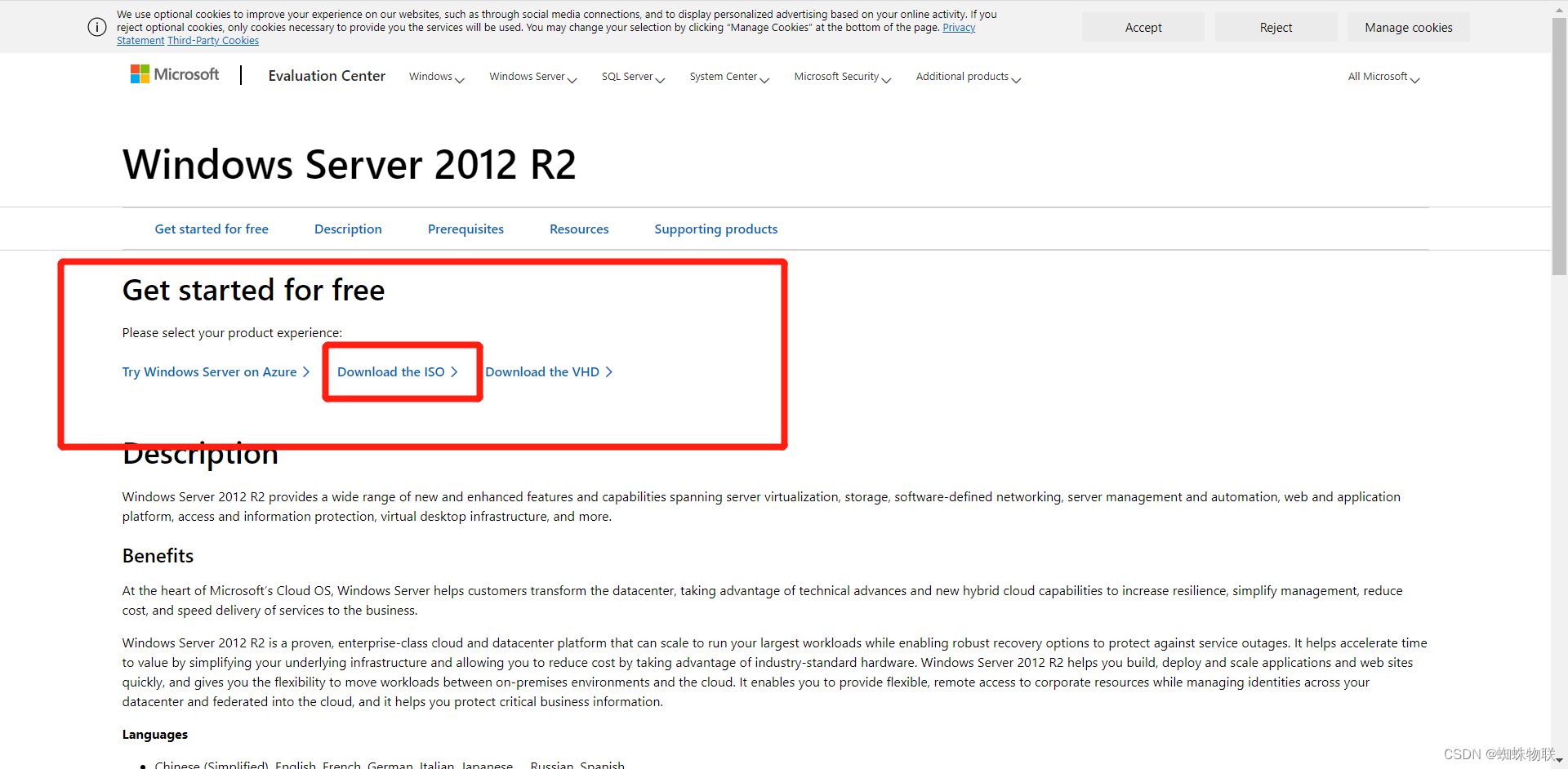Accept optional cookies
This screenshot has width=1568, height=769.
(1143, 27)
